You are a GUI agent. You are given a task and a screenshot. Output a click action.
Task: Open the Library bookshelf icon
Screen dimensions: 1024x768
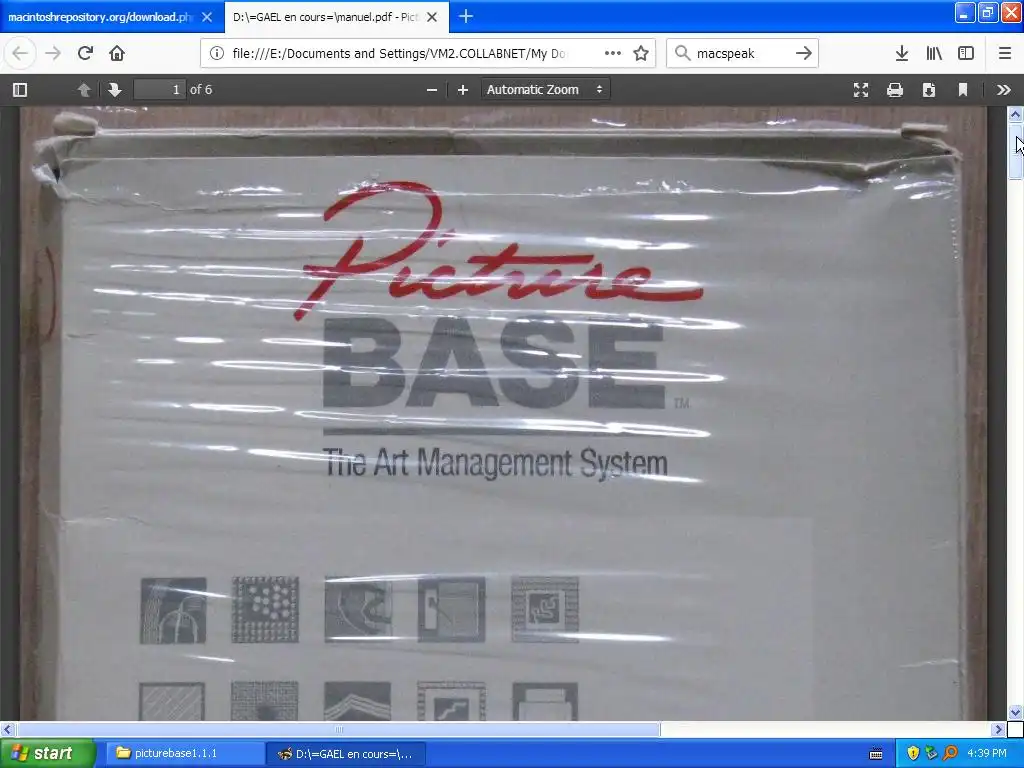(x=934, y=53)
